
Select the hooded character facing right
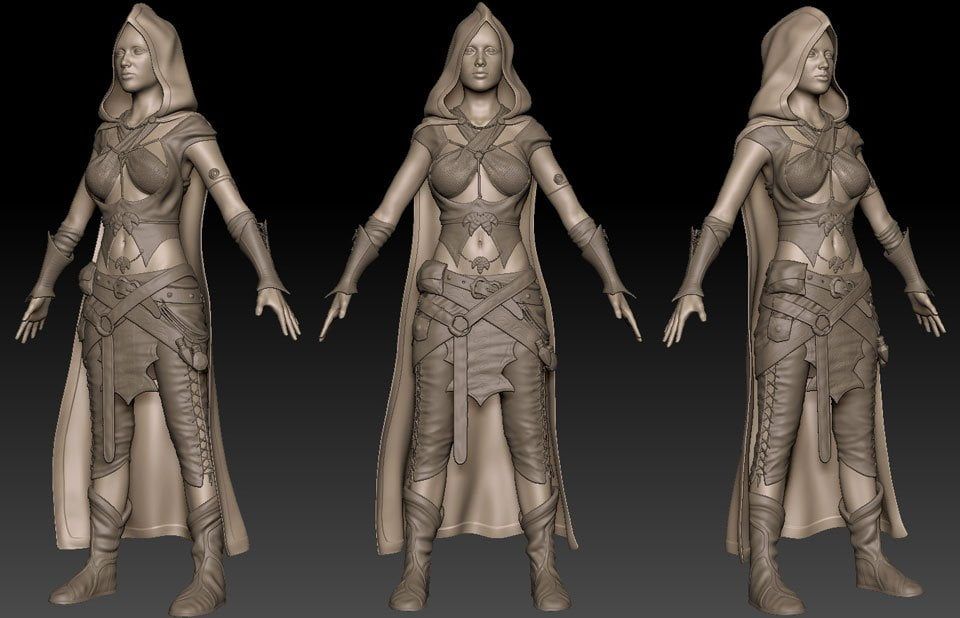[805, 309]
